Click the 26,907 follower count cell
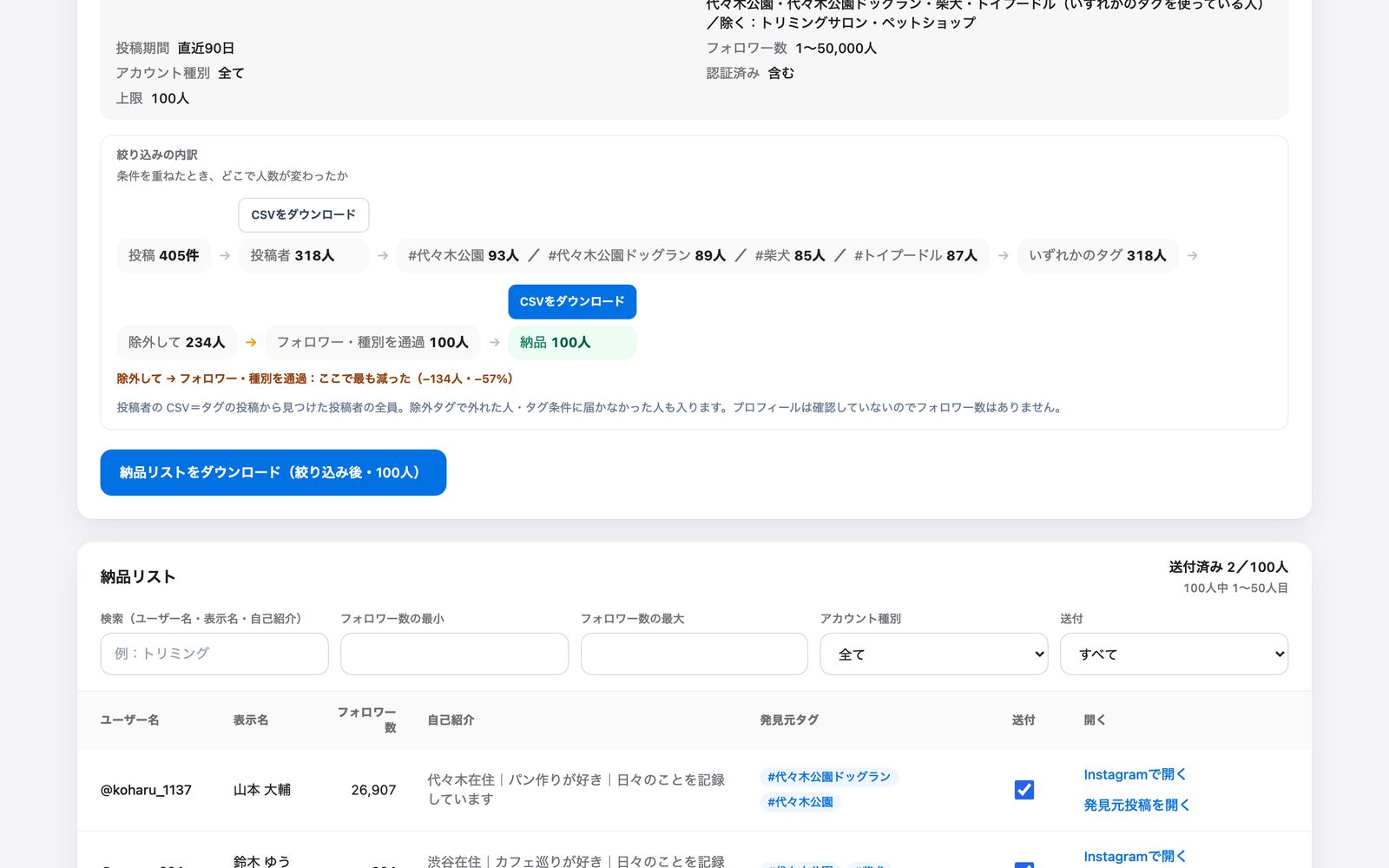Image resolution: width=1389 pixels, height=868 pixels. tap(373, 790)
